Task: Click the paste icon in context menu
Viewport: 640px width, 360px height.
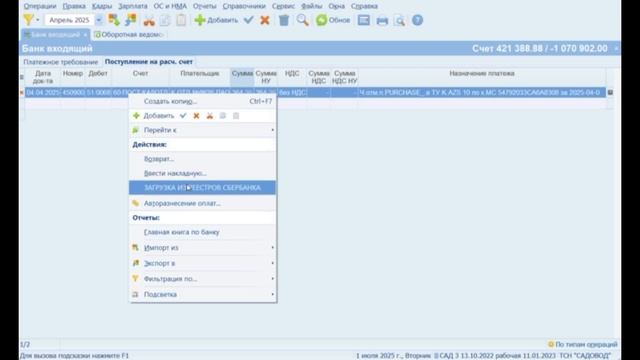Action: pyautogui.click(x=236, y=116)
